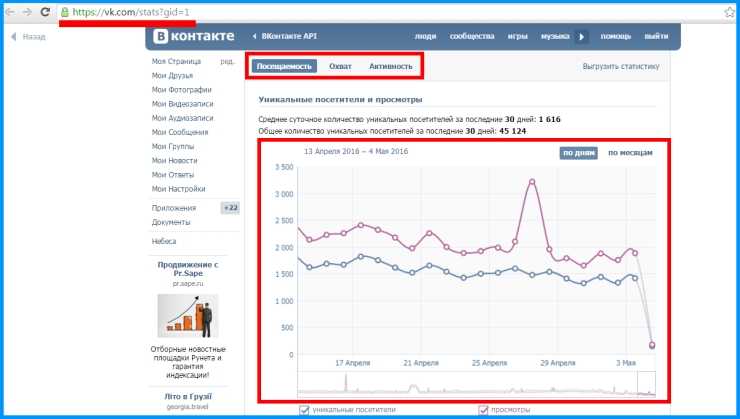The height and width of the screenshot is (419, 740).
Task: Open Документы in sidebar
Action: 171,222
